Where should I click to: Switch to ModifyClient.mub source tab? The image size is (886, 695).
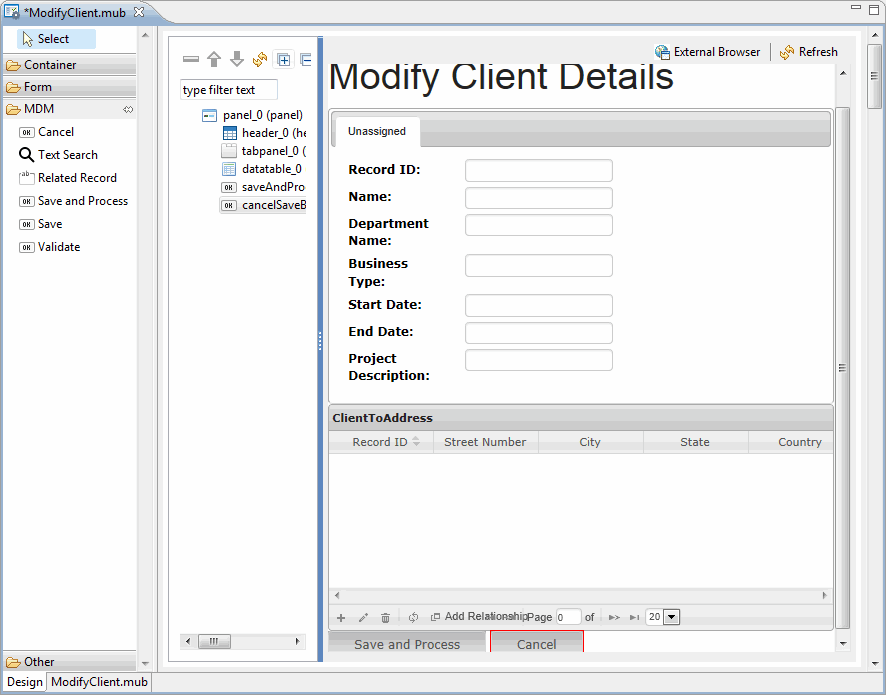click(x=99, y=682)
